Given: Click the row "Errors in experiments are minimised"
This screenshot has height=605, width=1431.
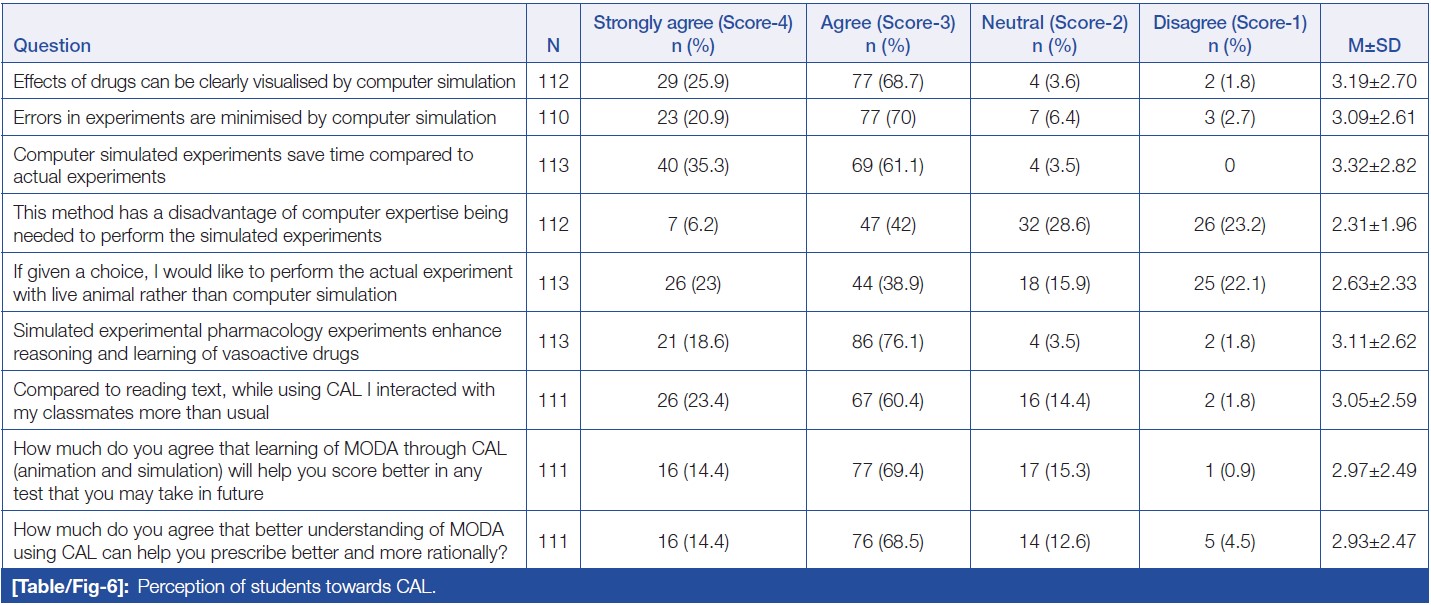Looking at the screenshot, I should (x=255, y=118).
